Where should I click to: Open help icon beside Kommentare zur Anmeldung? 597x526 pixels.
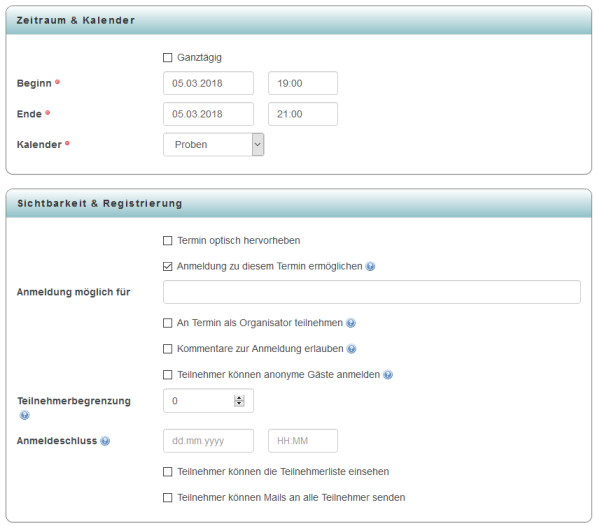coord(351,349)
